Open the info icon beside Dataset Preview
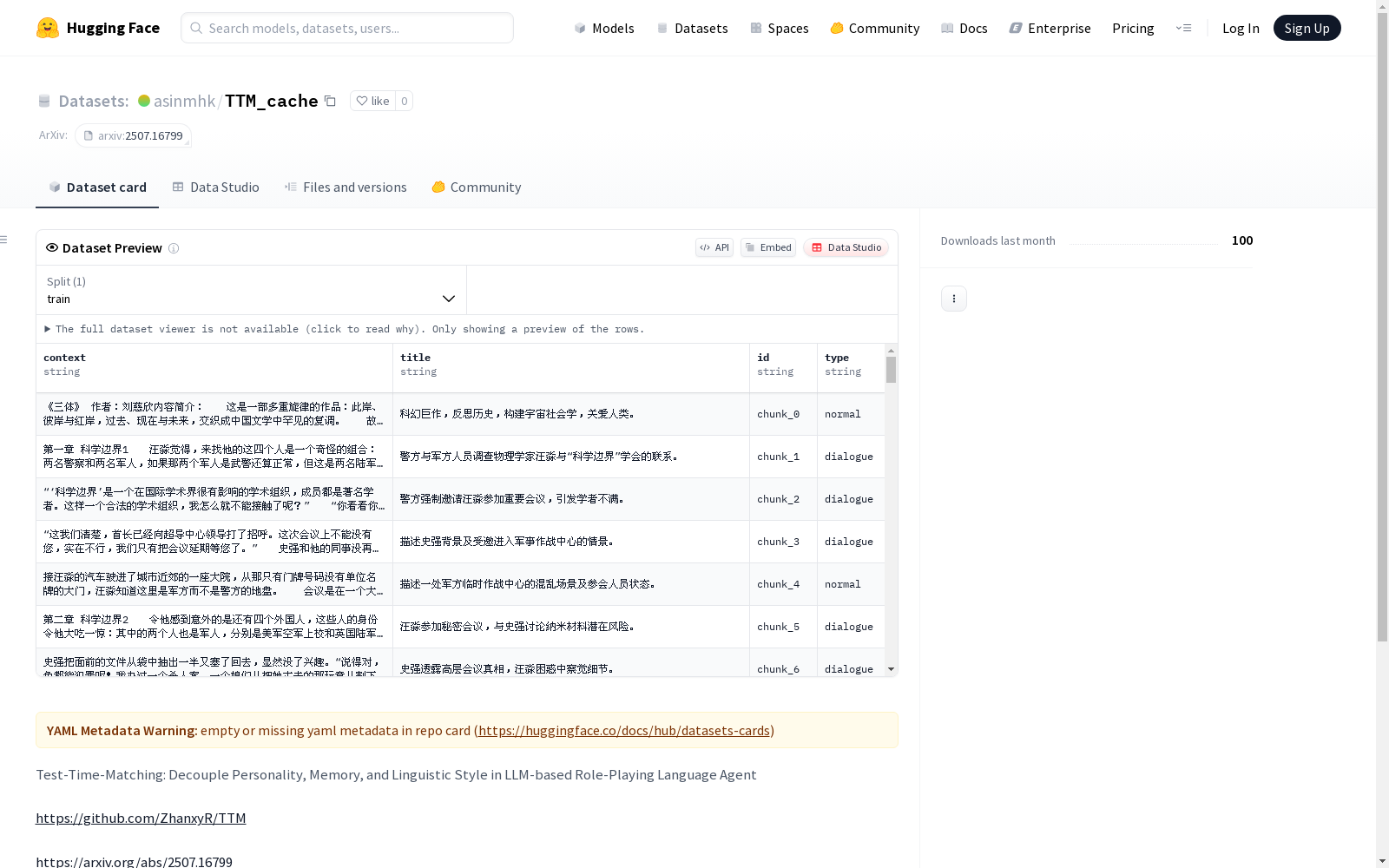This screenshot has width=1389, height=868. point(174,248)
